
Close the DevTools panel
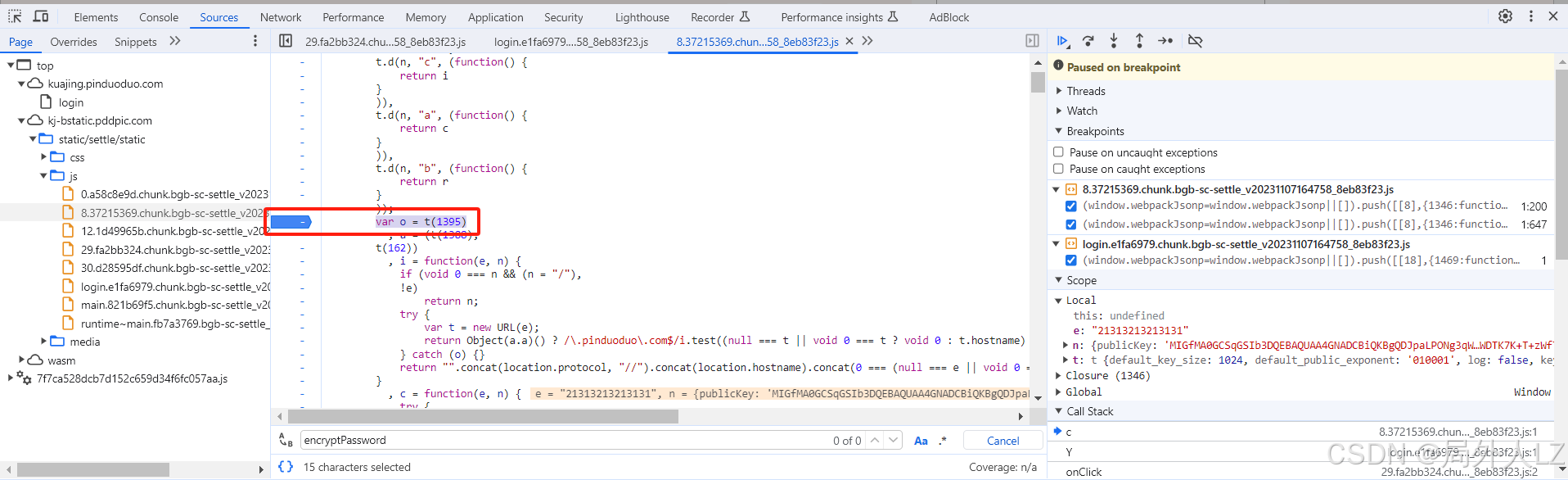[x=1553, y=16]
